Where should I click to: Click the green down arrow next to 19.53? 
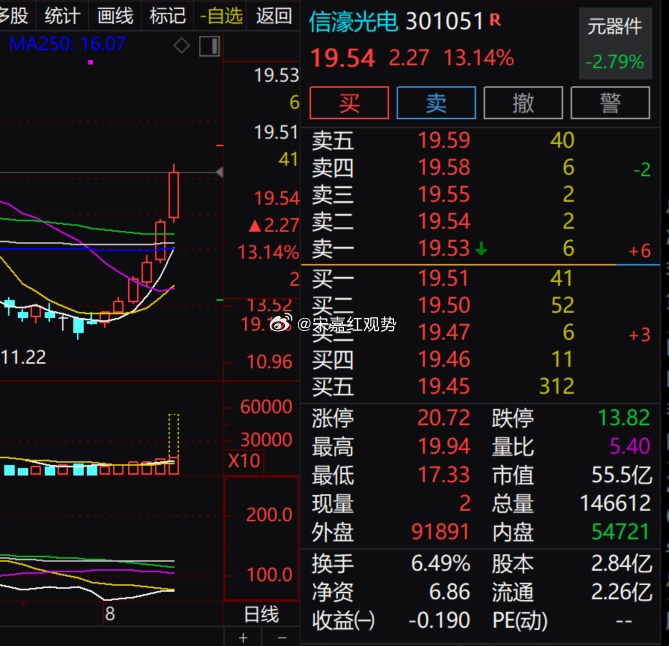click(x=481, y=248)
